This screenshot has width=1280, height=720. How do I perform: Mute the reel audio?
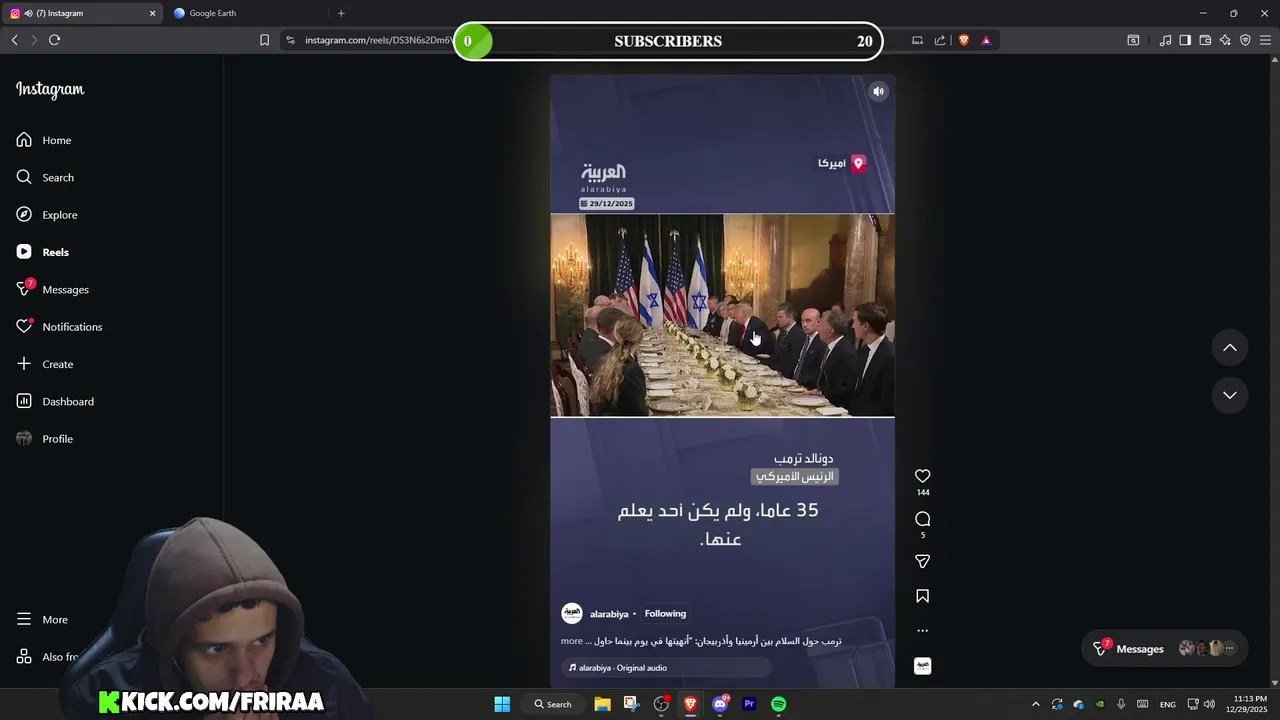(878, 91)
